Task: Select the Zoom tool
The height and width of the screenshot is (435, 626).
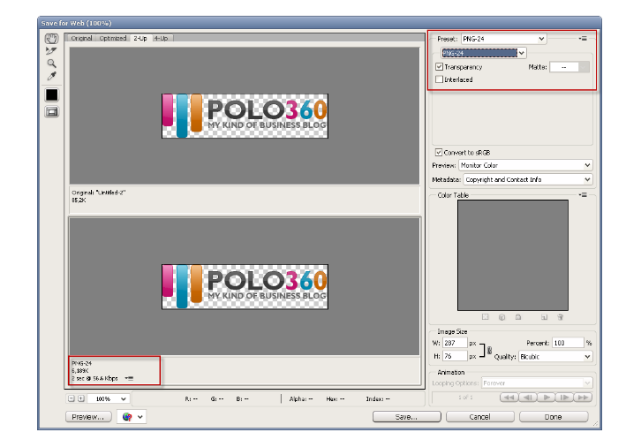Action: (x=51, y=63)
